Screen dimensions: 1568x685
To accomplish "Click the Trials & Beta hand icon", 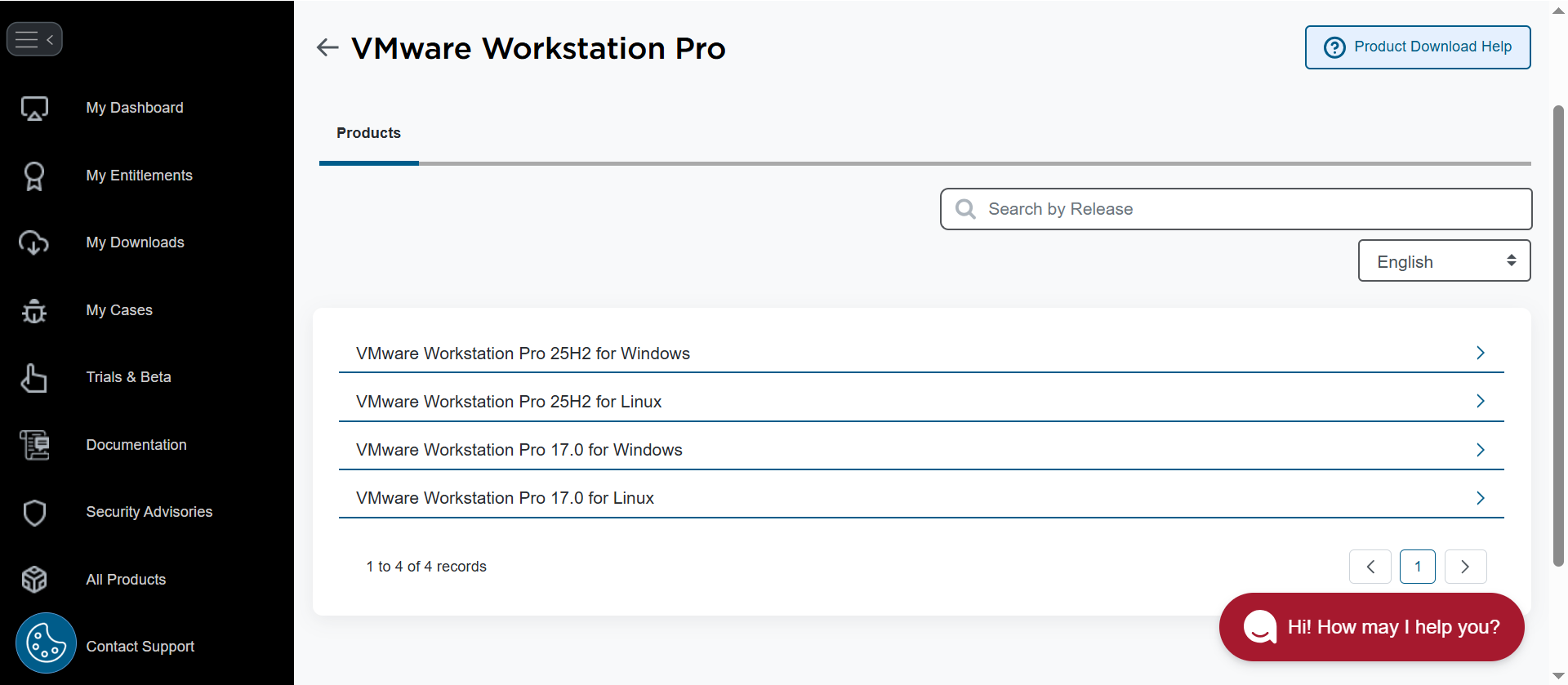I will (x=34, y=378).
